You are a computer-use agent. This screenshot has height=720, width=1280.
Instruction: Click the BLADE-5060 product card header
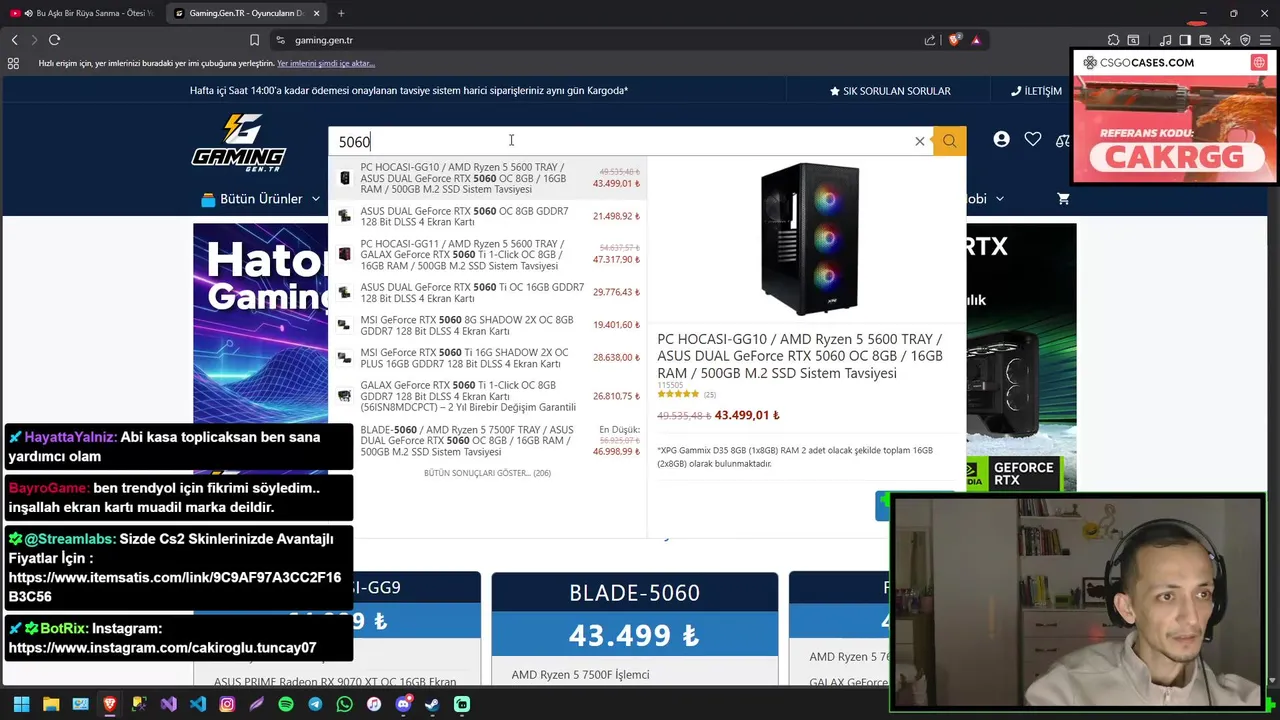pyautogui.click(x=634, y=593)
